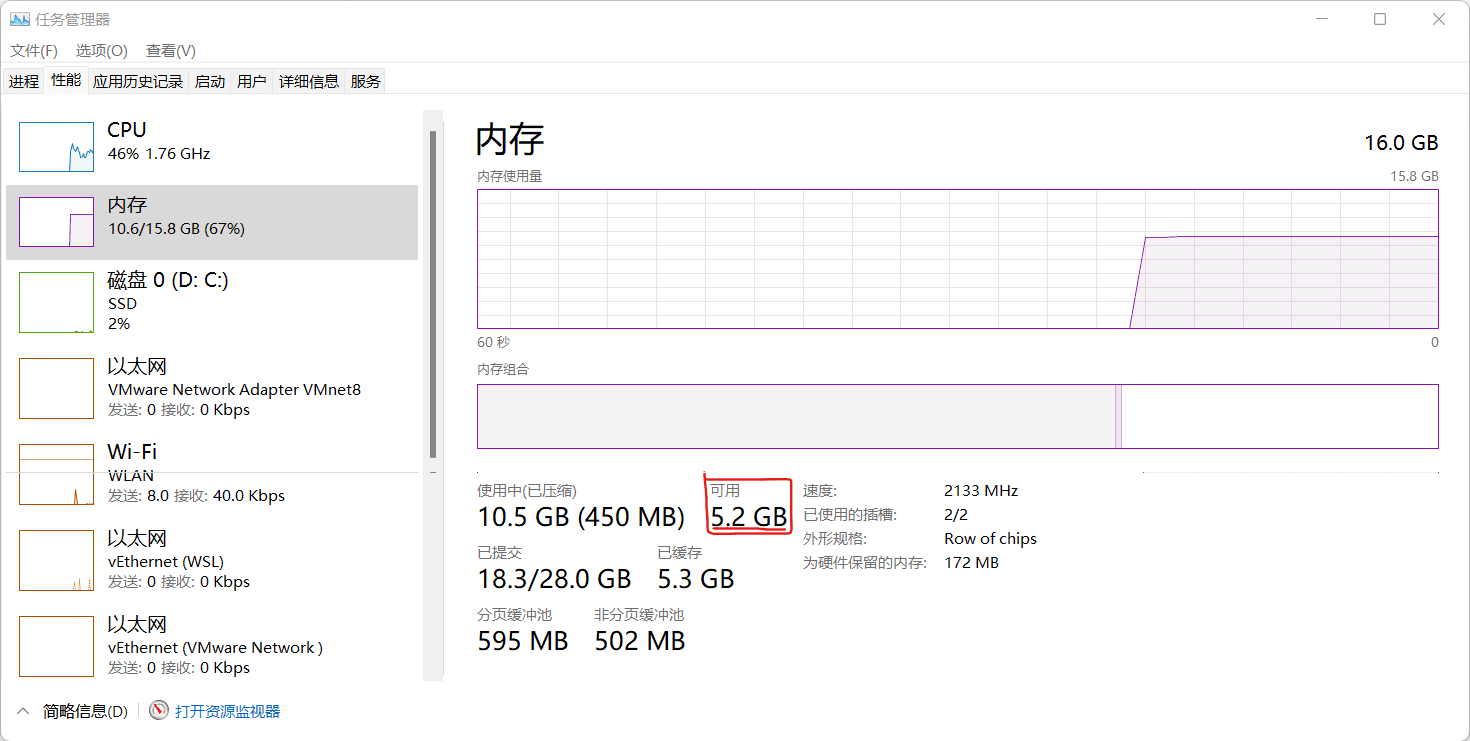This screenshot has width=1470, height=741.
Task: Open the 文件(F) menu
Action: (x=34, y=50)
